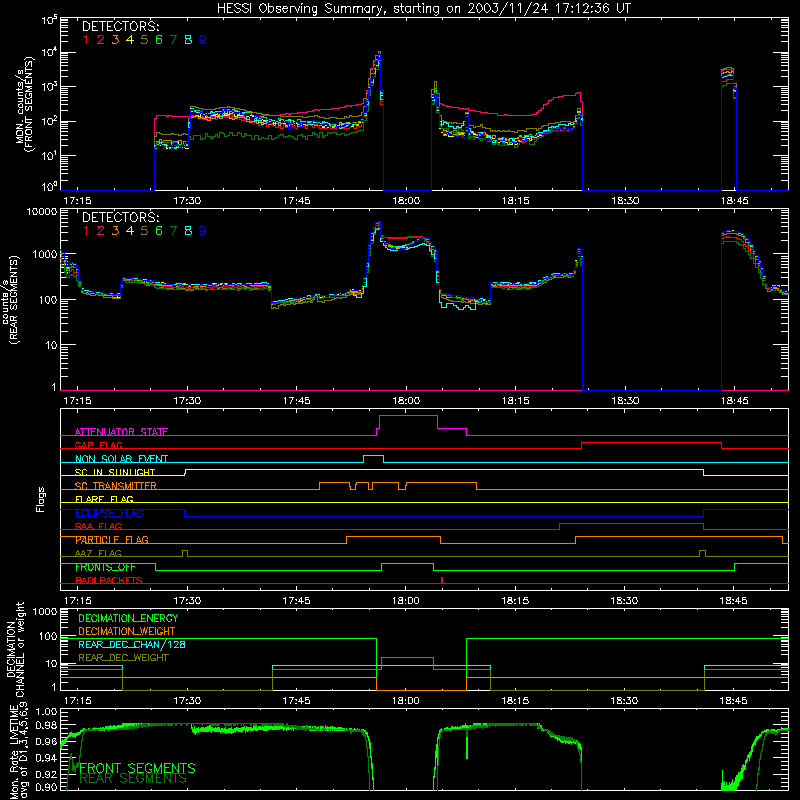Click DETECTORS: legend heading in front segments plot

(x=120, y=27)
